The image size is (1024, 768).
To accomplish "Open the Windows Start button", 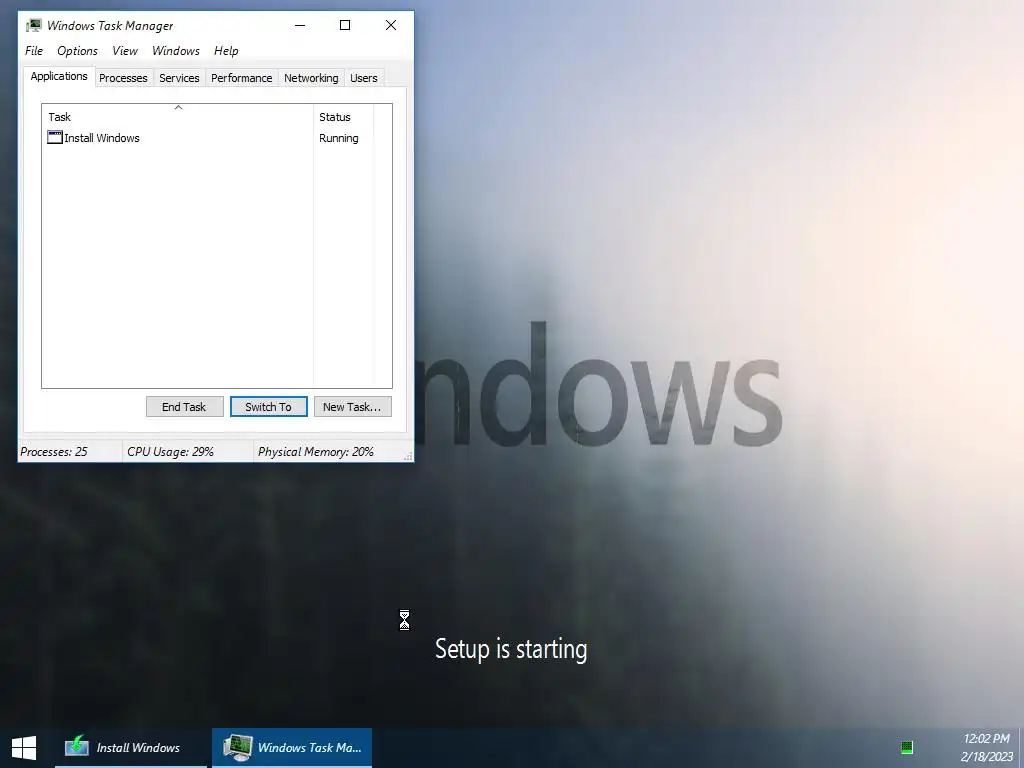I will (x=24, y=748).
